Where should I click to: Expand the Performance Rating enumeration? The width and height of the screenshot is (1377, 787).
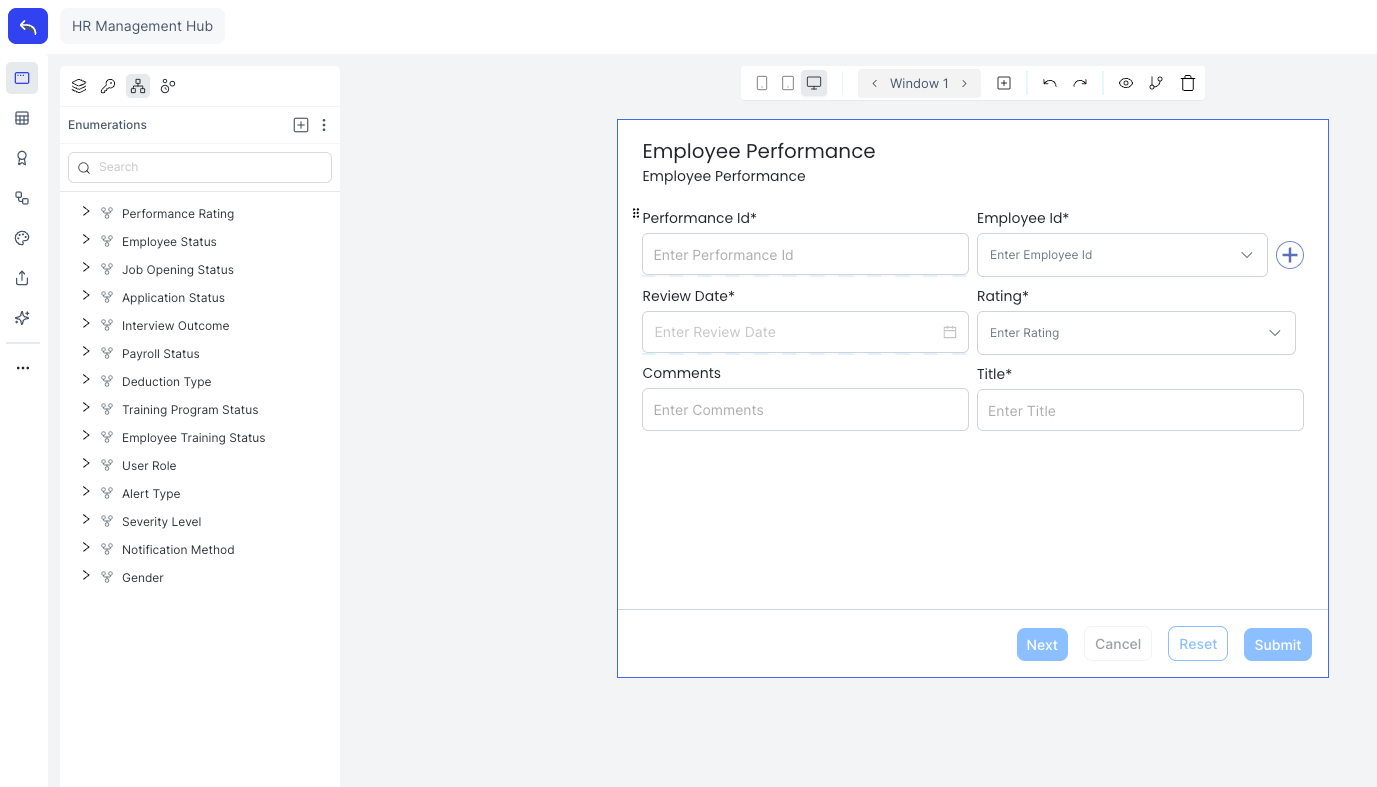tap(86, 212)
